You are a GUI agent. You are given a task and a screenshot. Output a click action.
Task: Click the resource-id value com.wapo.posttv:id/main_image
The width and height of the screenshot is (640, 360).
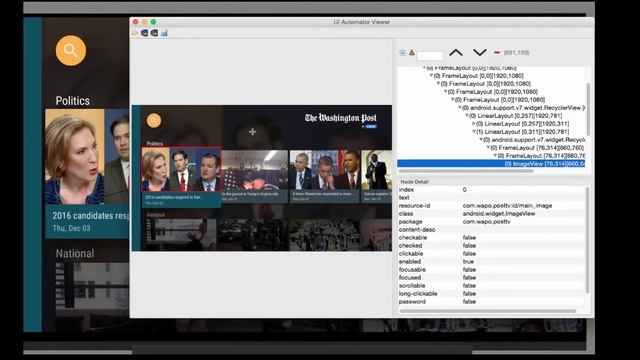tap(507, 206)
